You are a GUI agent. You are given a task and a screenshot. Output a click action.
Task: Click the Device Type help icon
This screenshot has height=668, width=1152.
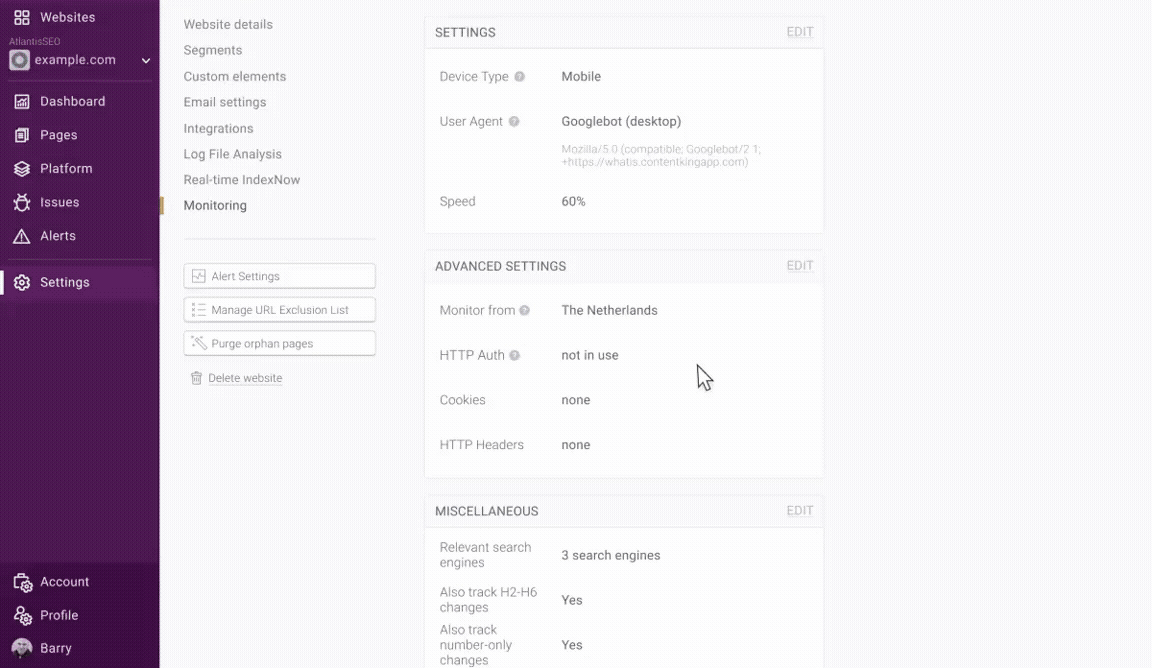click(519, 76)
